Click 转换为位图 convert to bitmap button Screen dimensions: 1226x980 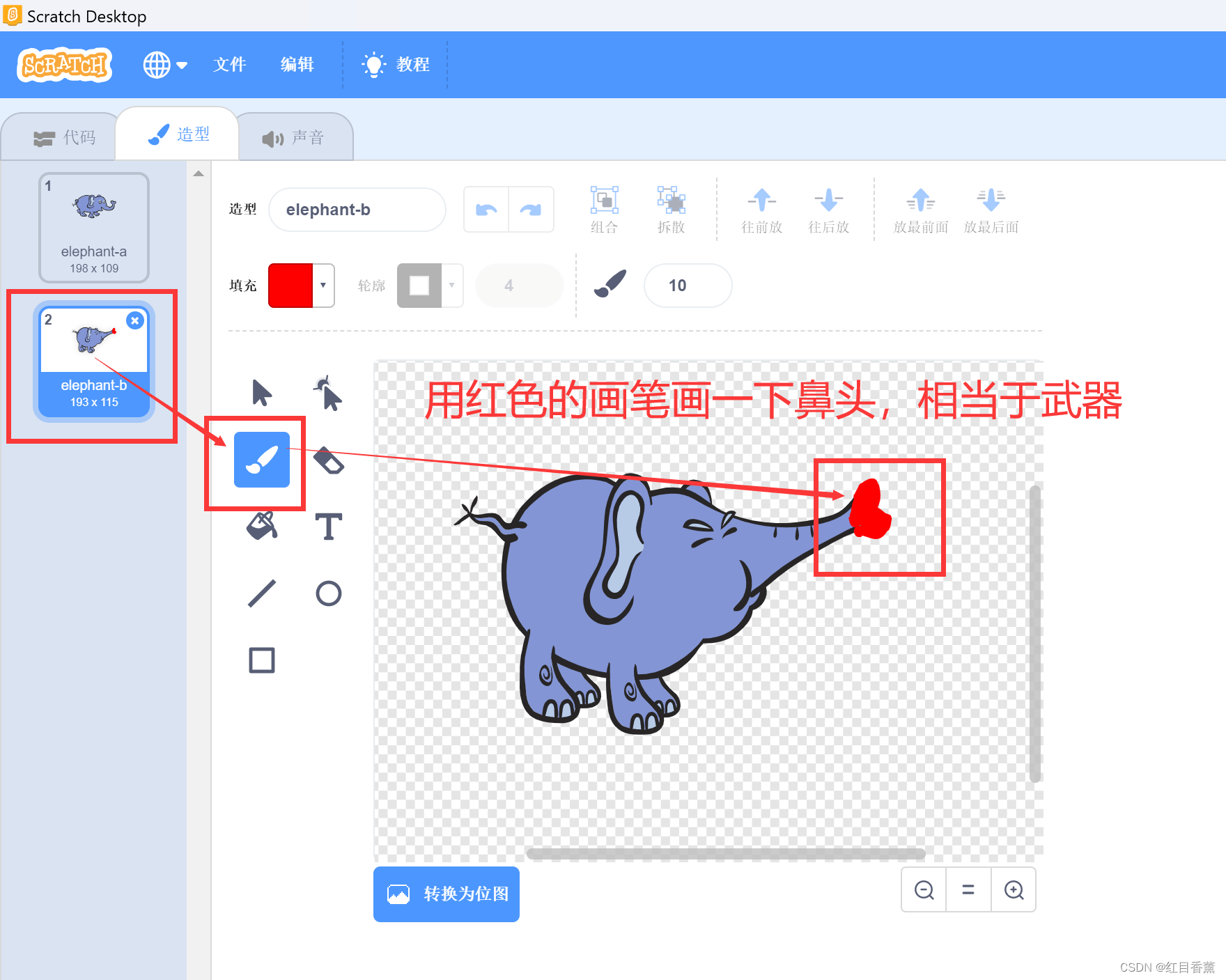pos(447,894)
